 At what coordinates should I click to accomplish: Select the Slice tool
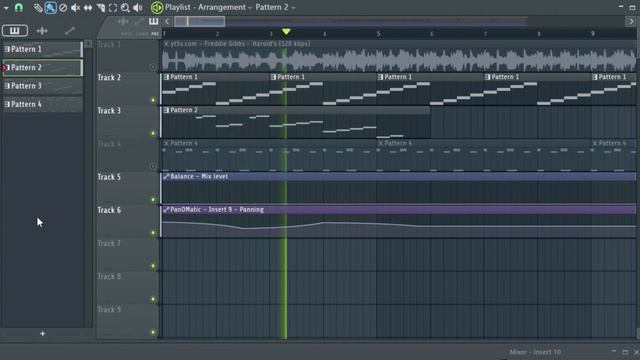point(100,7)
